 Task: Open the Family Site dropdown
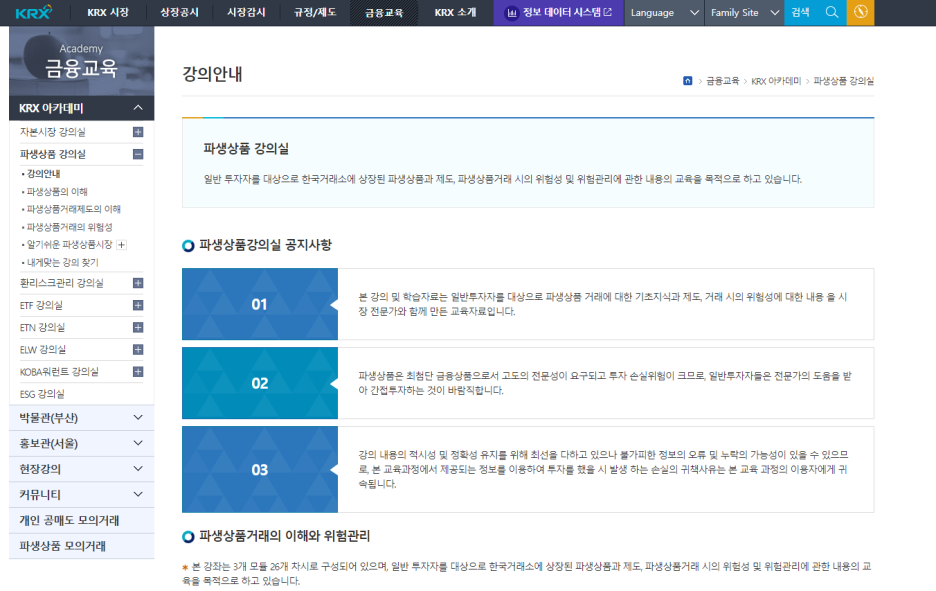click(744, 13)
